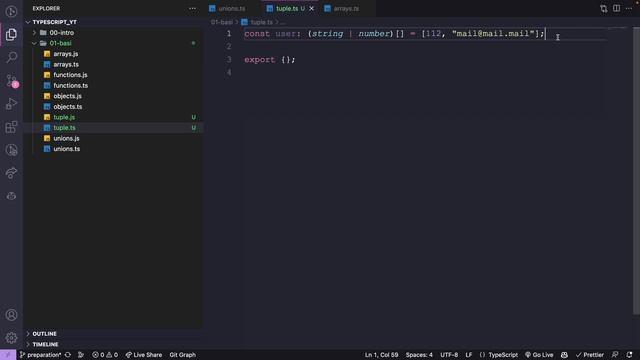This screenshot has width=640, height=360.
Task: Open the Accounts icon in activity bar
Action: point(11,315)
